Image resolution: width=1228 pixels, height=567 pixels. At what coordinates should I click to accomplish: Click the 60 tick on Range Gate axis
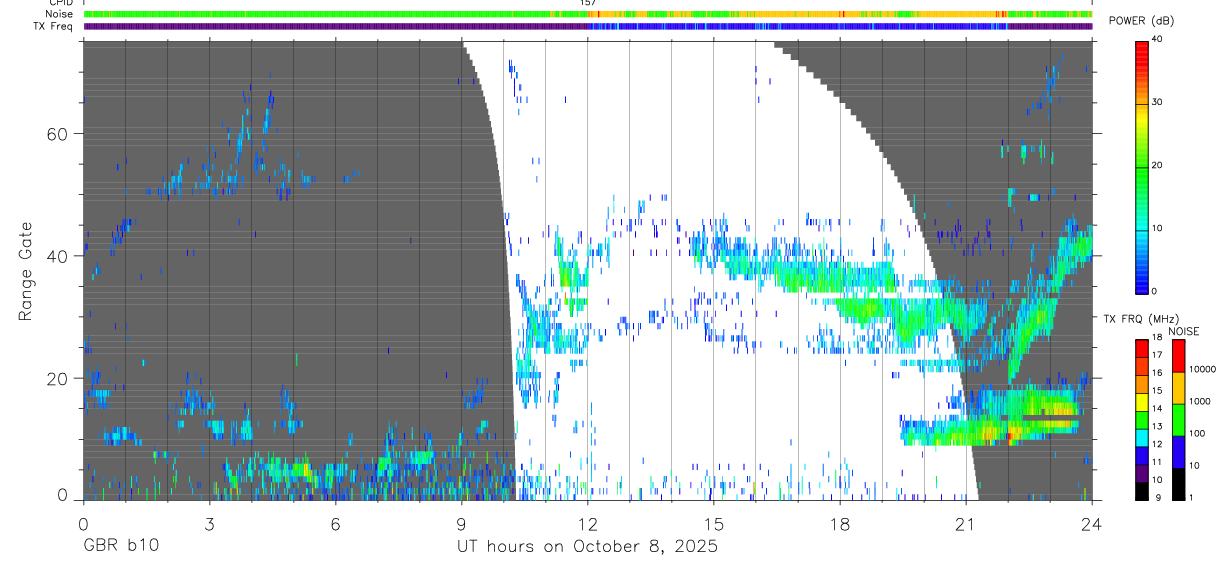[x=58, y=134]
